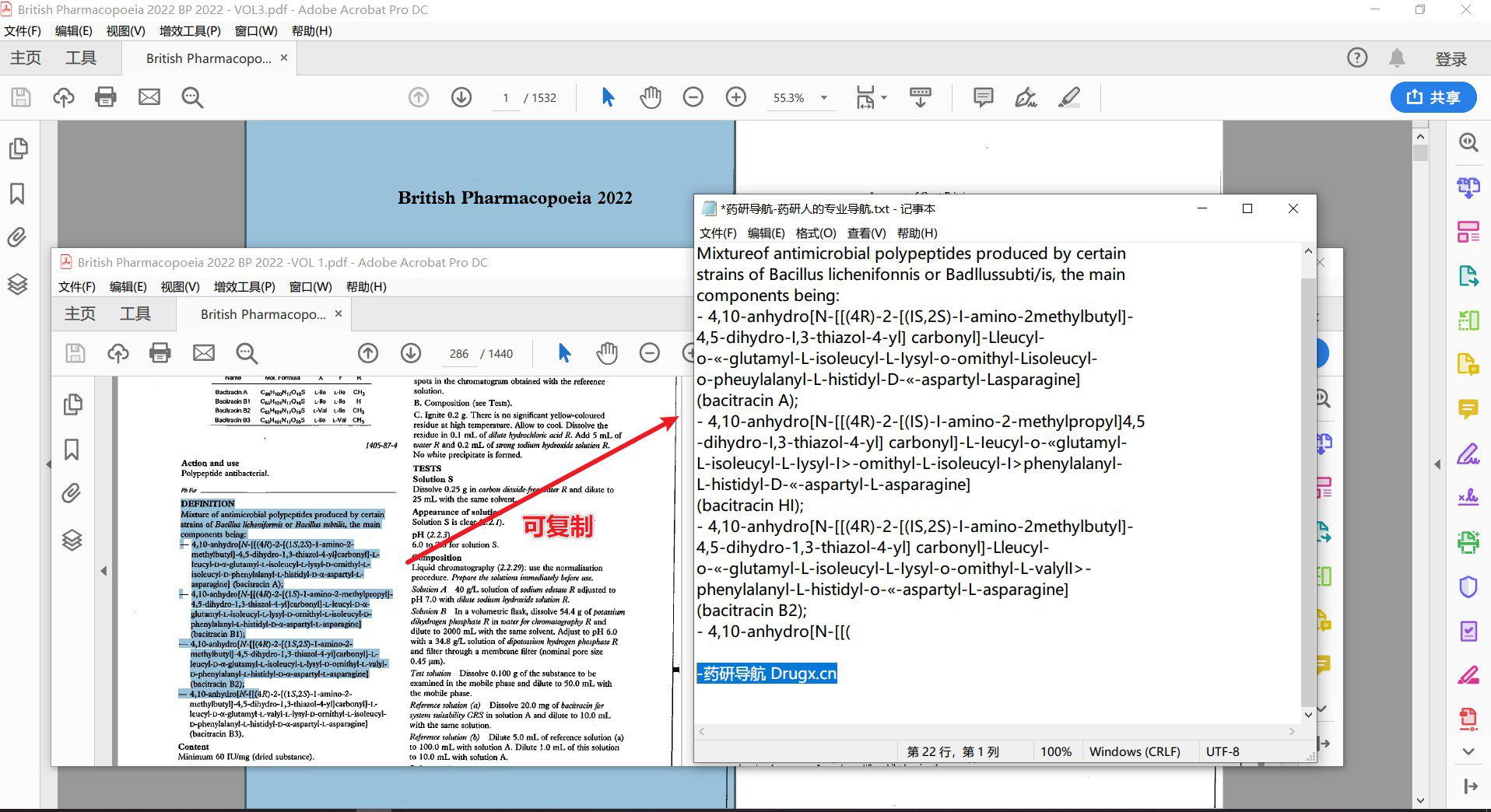Screen dimensions: 1491x812
Task: Click Notepad vertical scrollbar down arrow
Action: (1308, 714)
